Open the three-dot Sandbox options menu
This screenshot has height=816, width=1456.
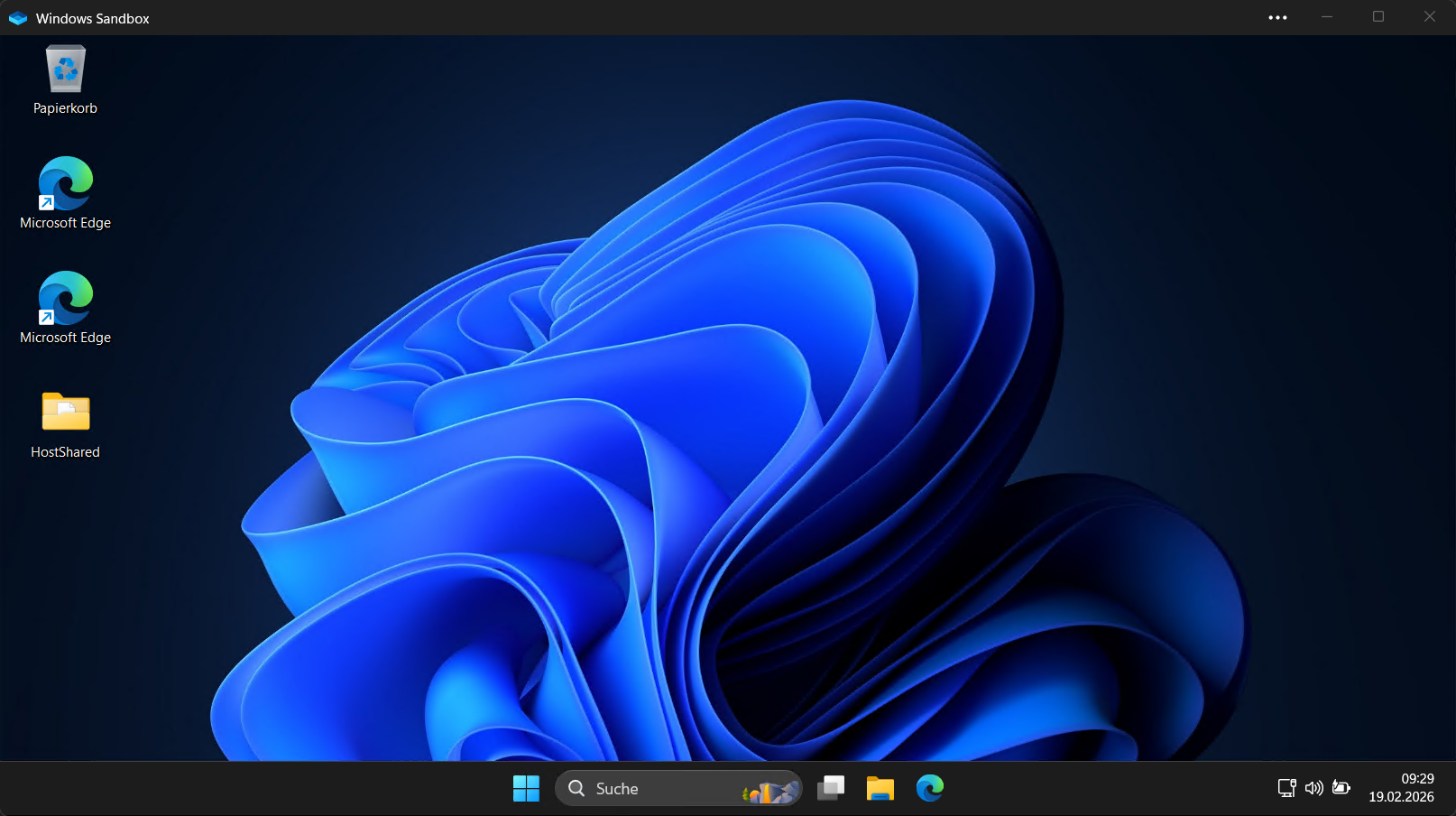[x=1277, y=18]
